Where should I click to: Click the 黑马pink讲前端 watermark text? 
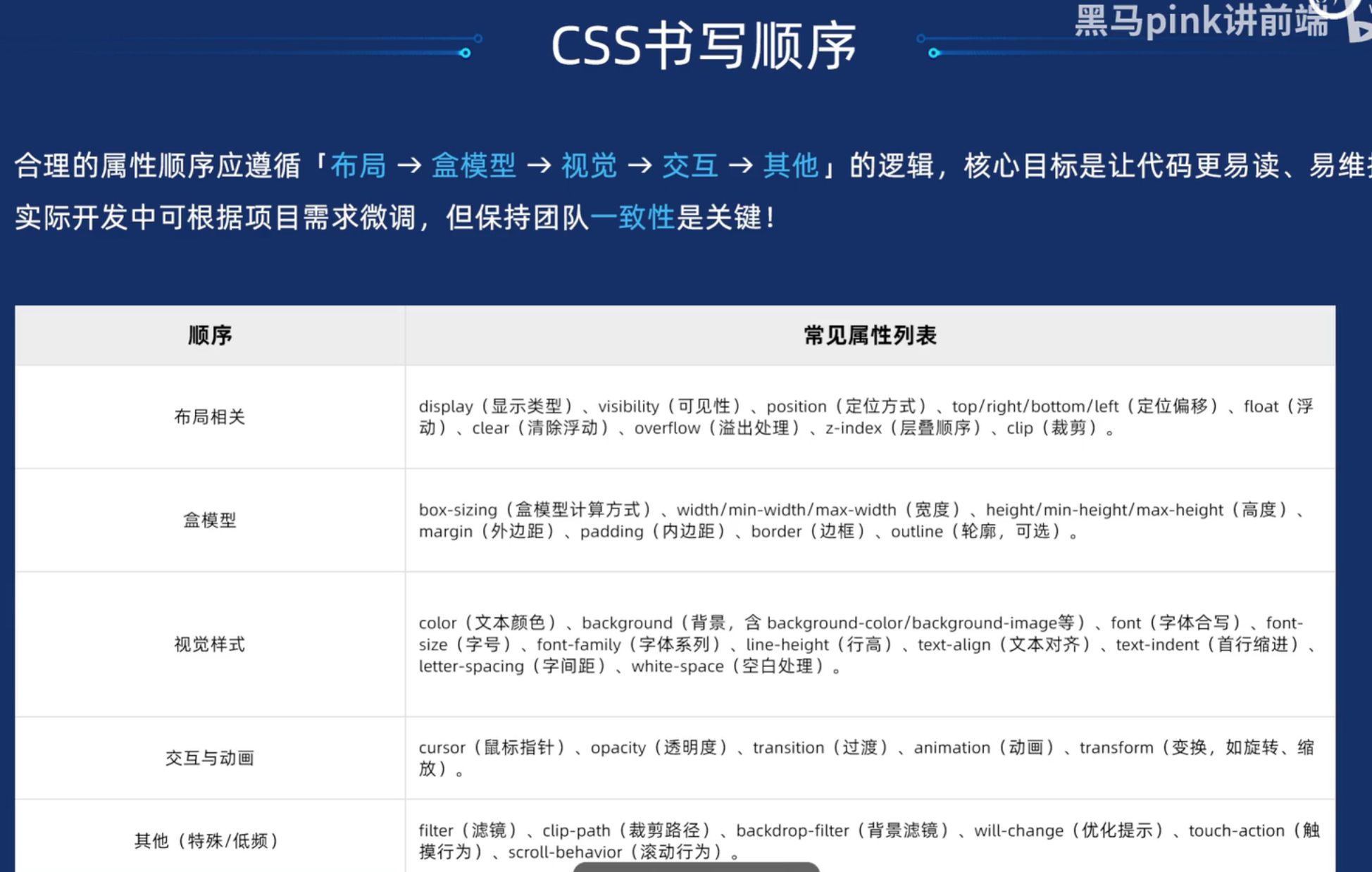pyautogui.click(x=1201, y=21)
